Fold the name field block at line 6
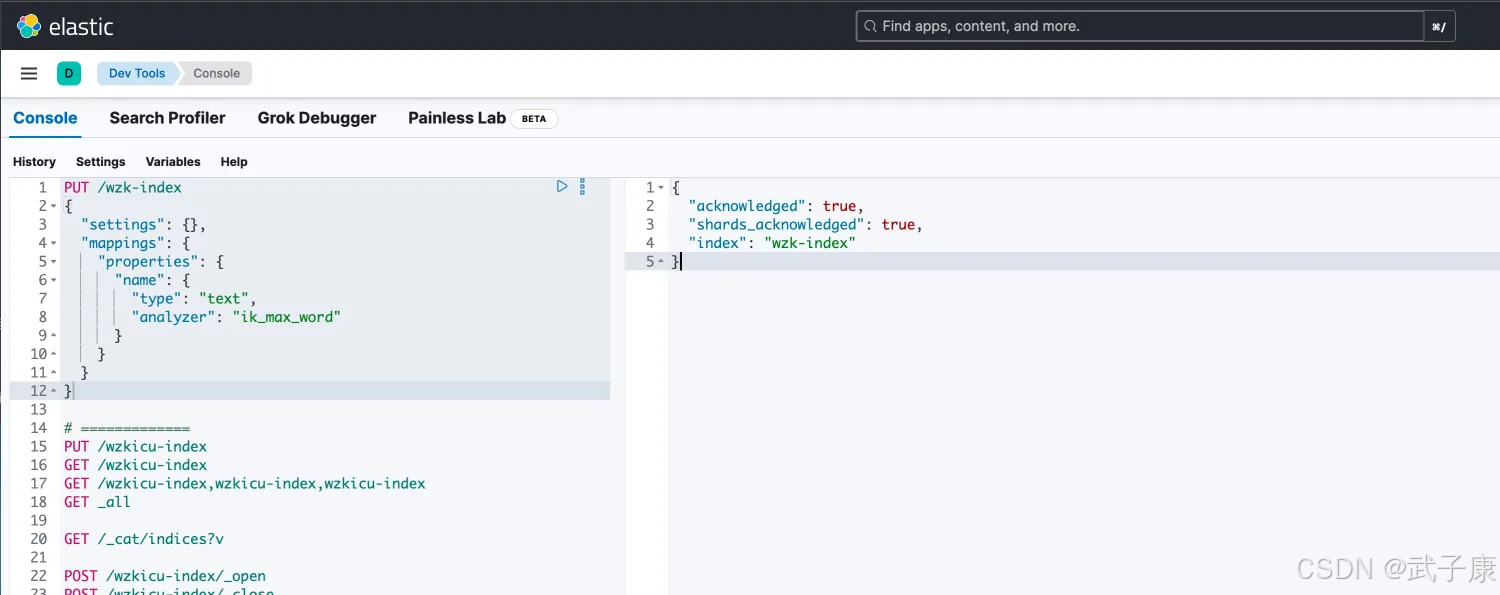The image size is (1500, 595). click(53, 280)
